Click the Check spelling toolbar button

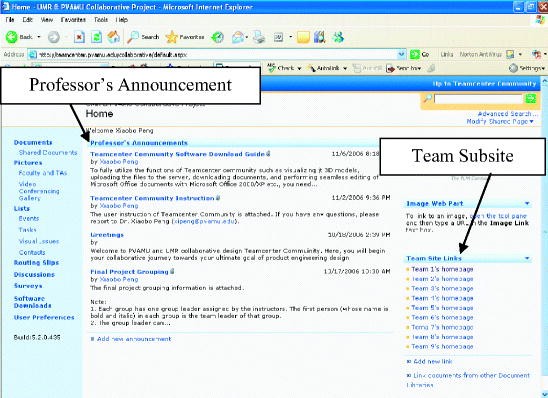[281, 68]
